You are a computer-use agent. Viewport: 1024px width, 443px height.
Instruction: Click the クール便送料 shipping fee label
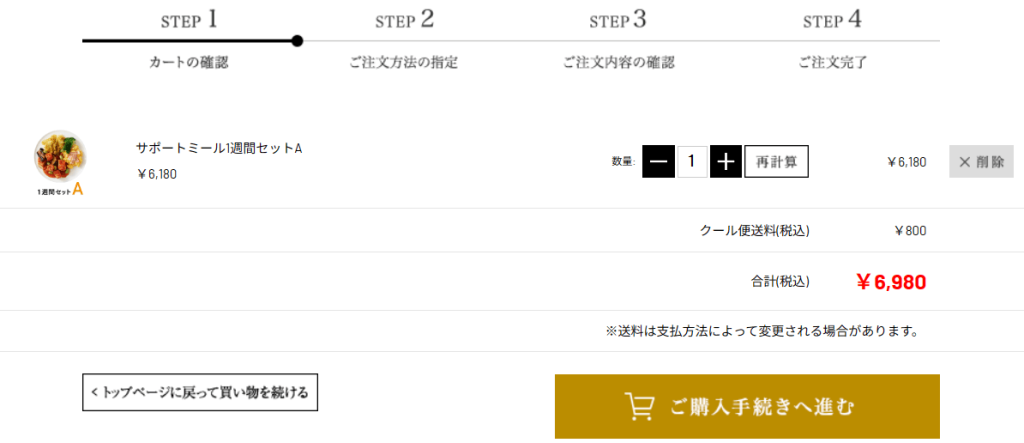point(754,231)
